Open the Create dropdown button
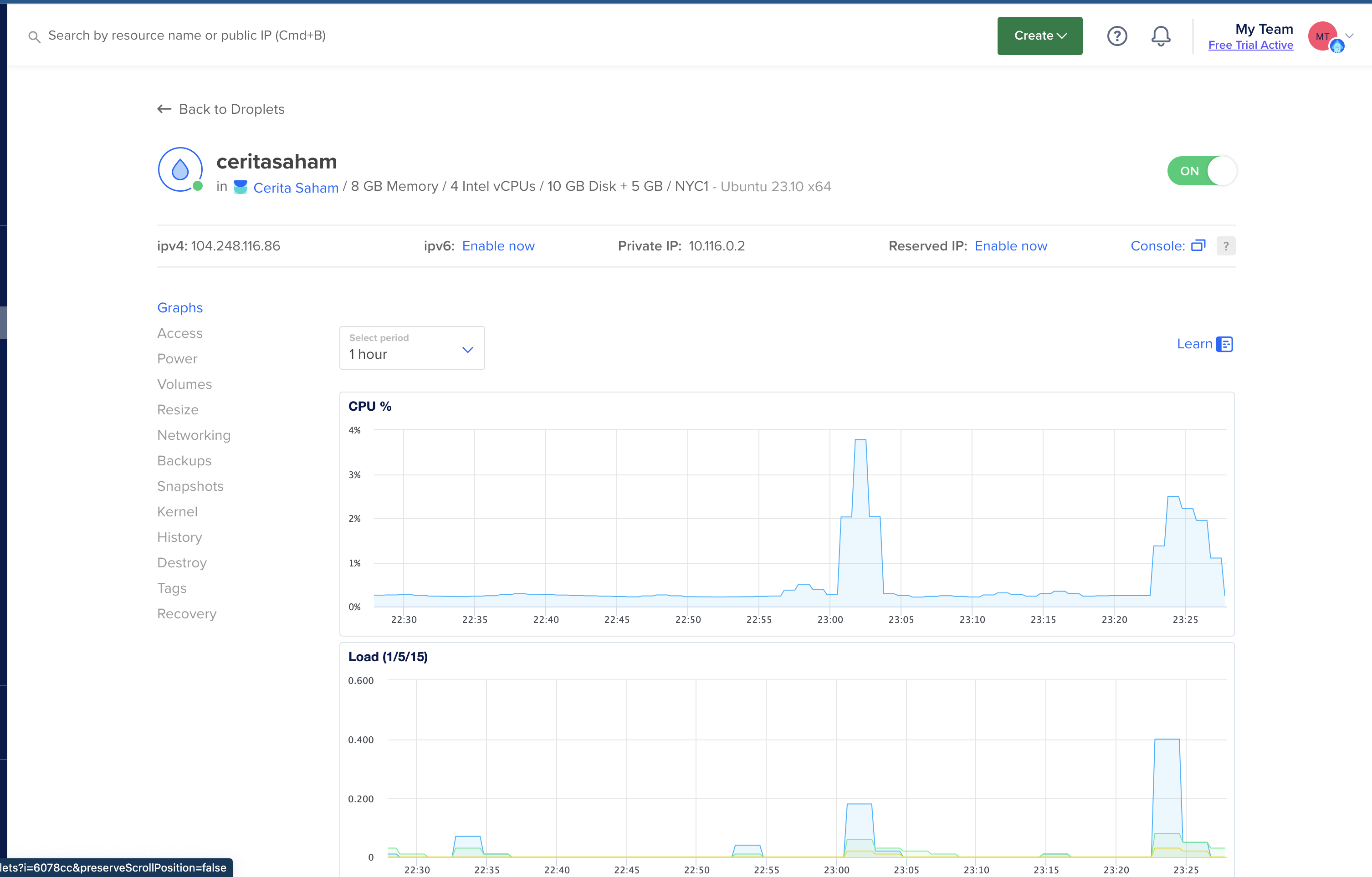1372x877 pixels. point(1040,36)
